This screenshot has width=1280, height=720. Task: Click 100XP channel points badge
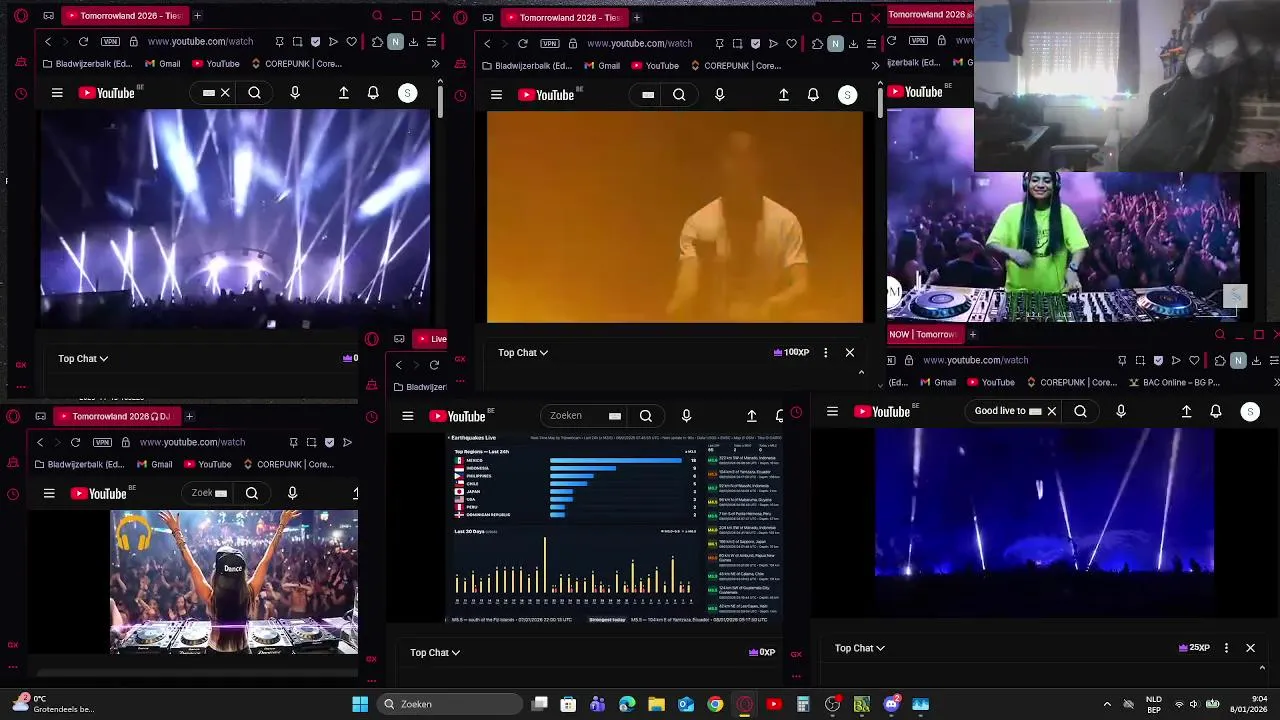tap(792, 353)
